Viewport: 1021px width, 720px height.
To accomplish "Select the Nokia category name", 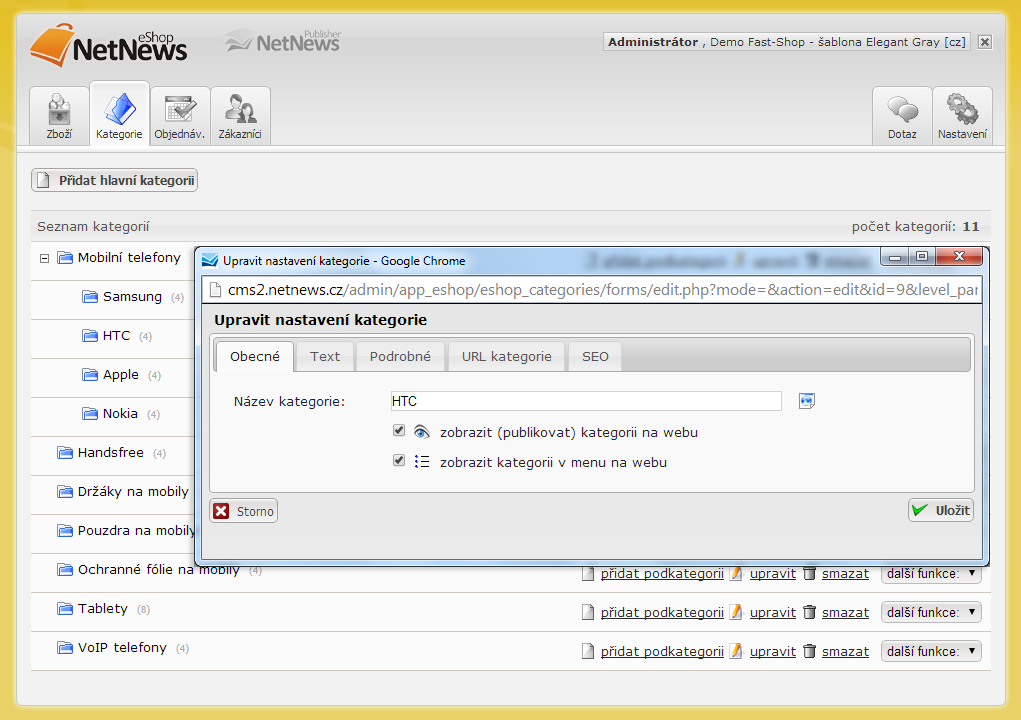I will (120, 414).
